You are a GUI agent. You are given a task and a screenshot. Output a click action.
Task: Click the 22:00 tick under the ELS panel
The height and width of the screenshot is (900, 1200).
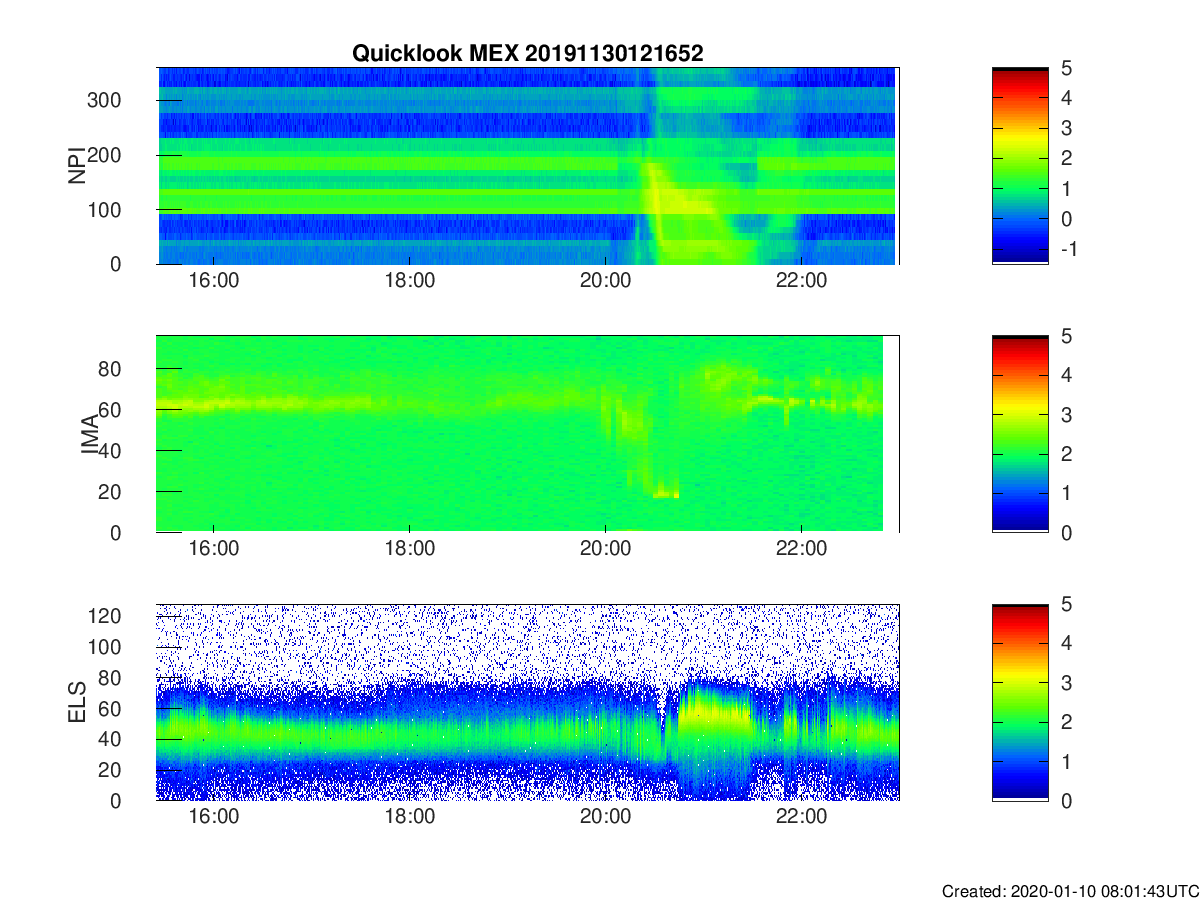tap(801, 817)
